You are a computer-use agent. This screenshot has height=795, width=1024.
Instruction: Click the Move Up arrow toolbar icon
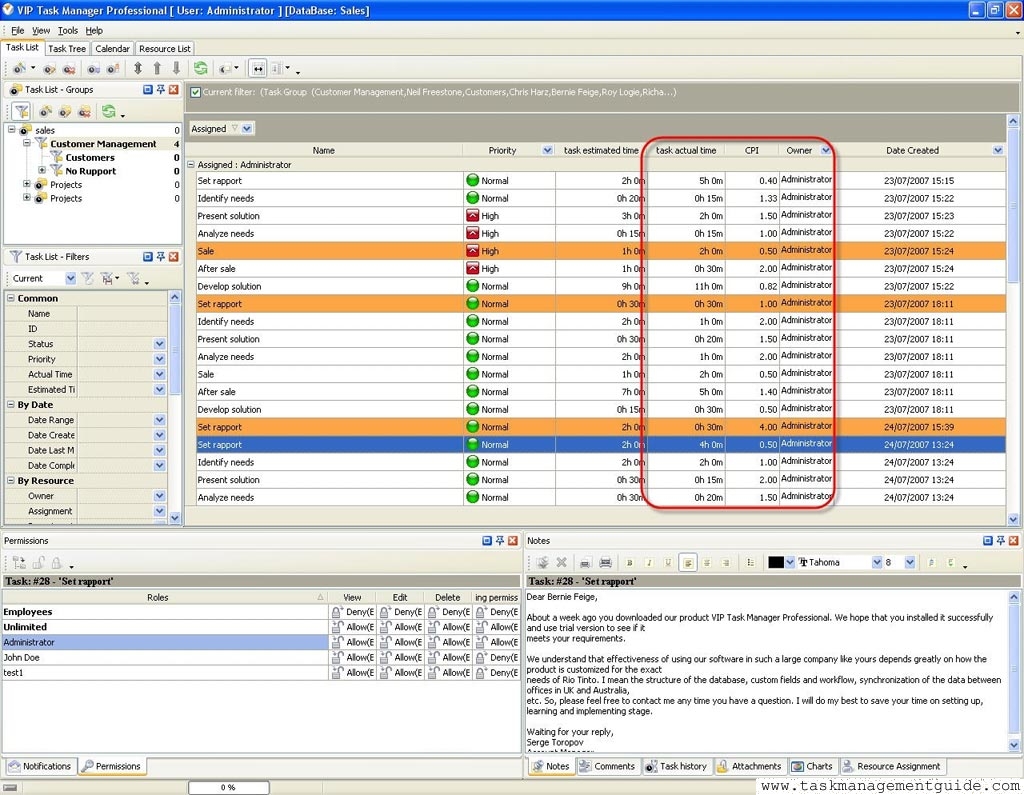click(157, 68)
